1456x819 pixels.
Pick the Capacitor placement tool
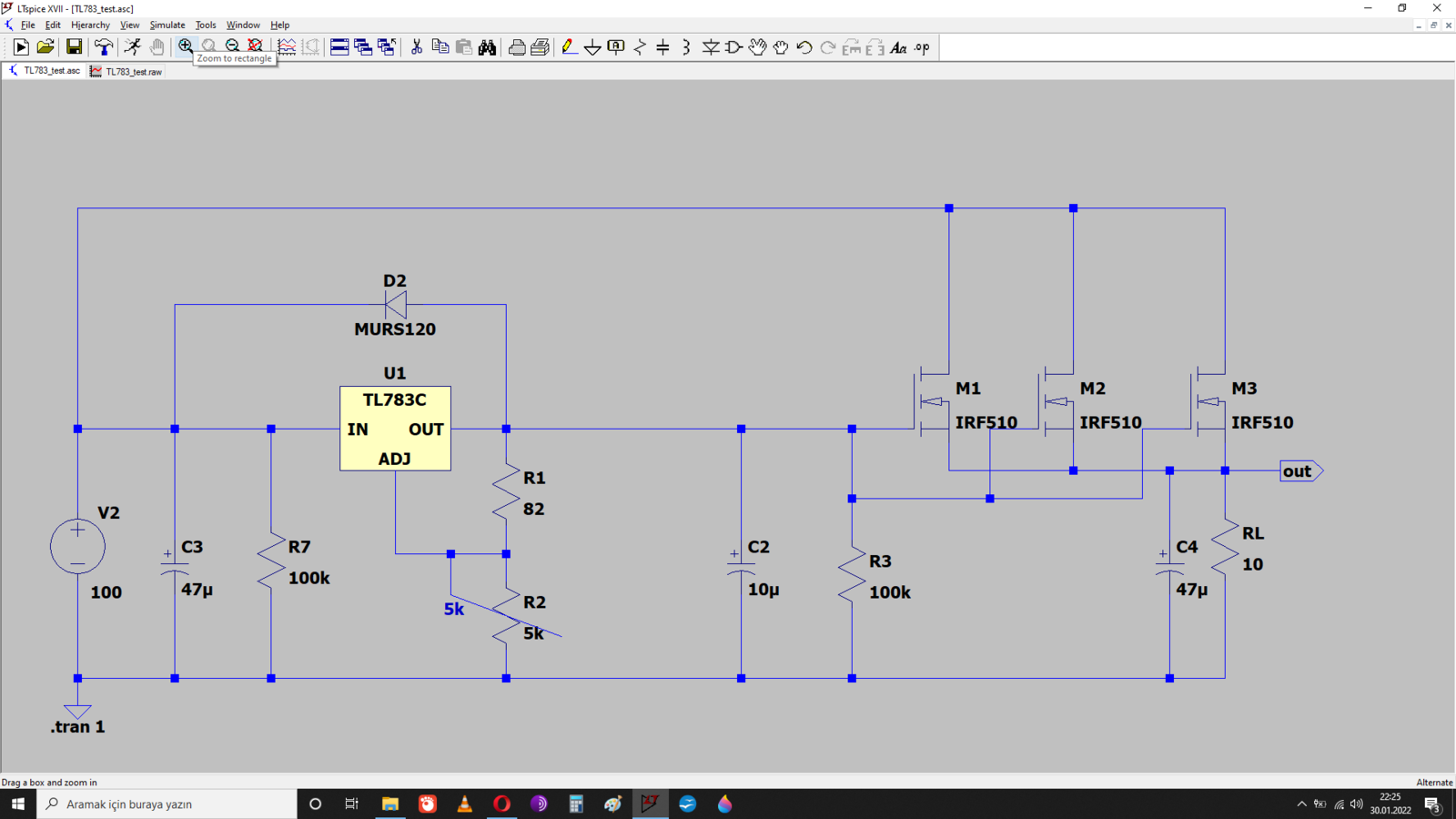point(663,47)
